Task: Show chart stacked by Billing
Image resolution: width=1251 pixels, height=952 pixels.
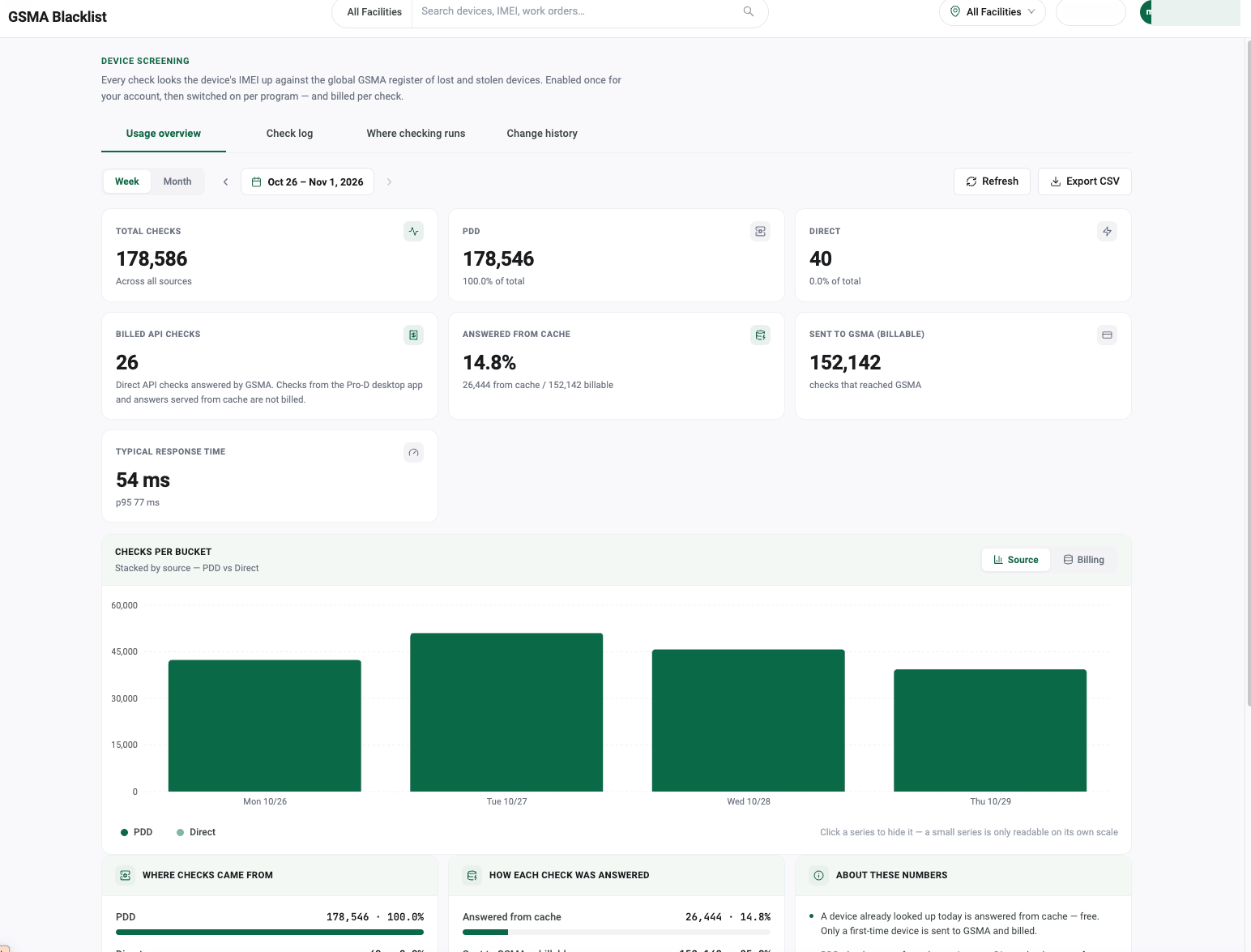Action: coord(1084,560)
